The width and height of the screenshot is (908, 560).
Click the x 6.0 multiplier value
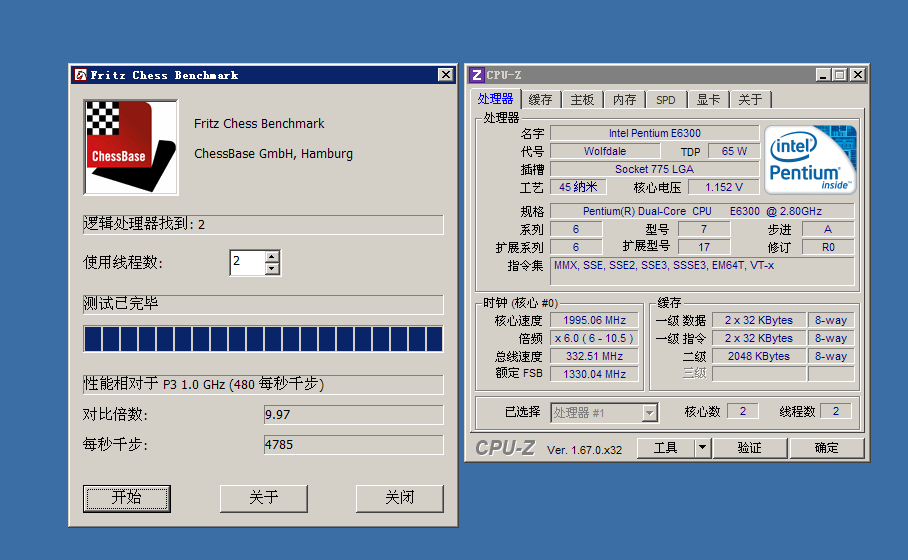pyautogui.click(x=594, y=338)
